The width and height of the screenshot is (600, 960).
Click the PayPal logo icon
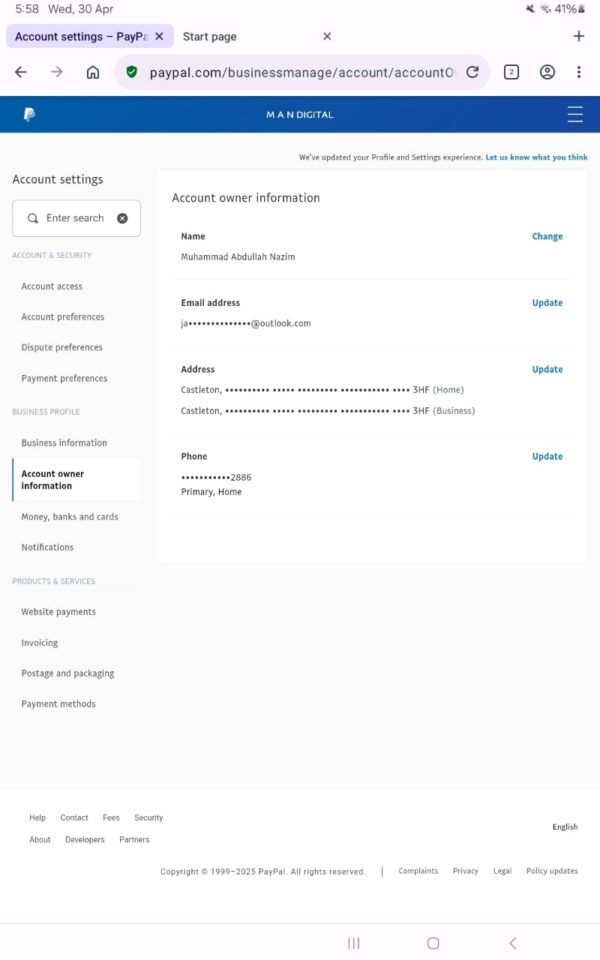point(29,115)
